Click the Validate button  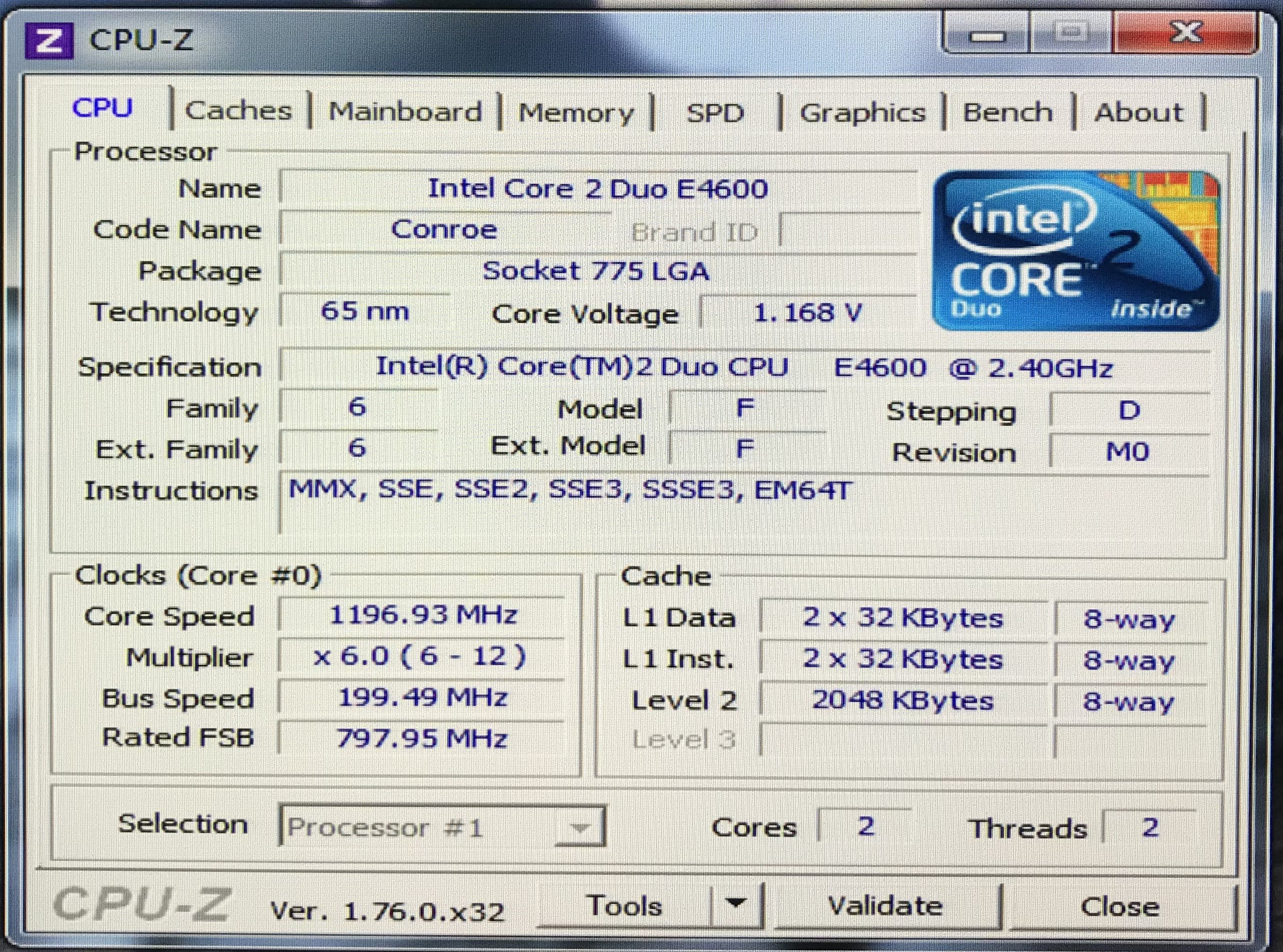[885, 906]
